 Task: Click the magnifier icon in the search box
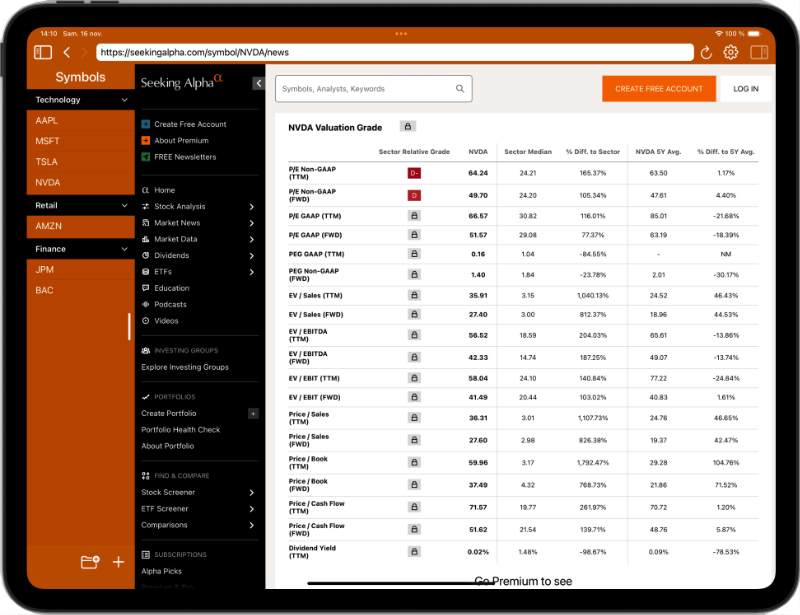pyautogui.click(x=460, y=89)
